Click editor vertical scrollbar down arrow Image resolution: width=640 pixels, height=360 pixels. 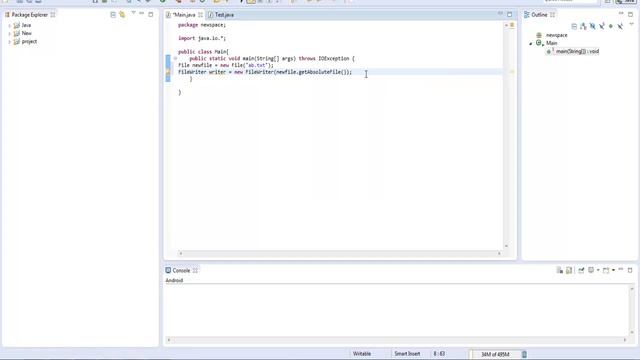tap(506, 246)
